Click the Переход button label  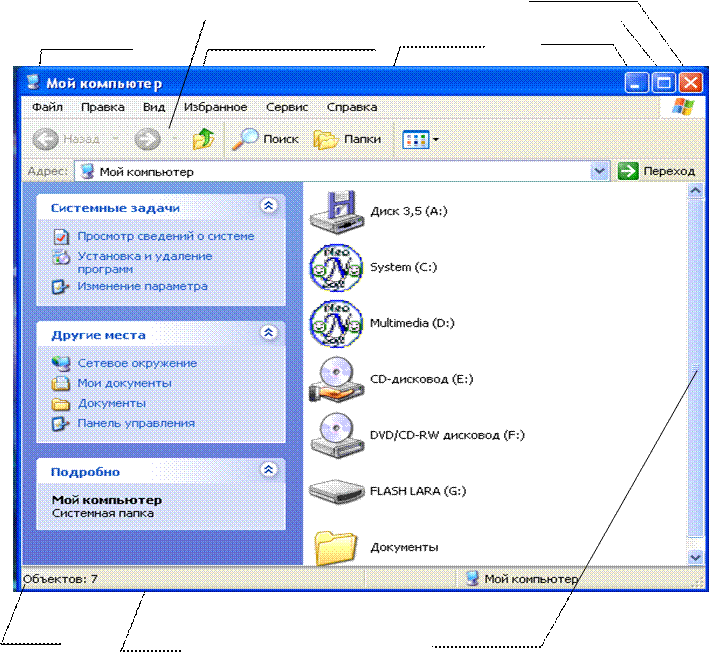(669, 171)
